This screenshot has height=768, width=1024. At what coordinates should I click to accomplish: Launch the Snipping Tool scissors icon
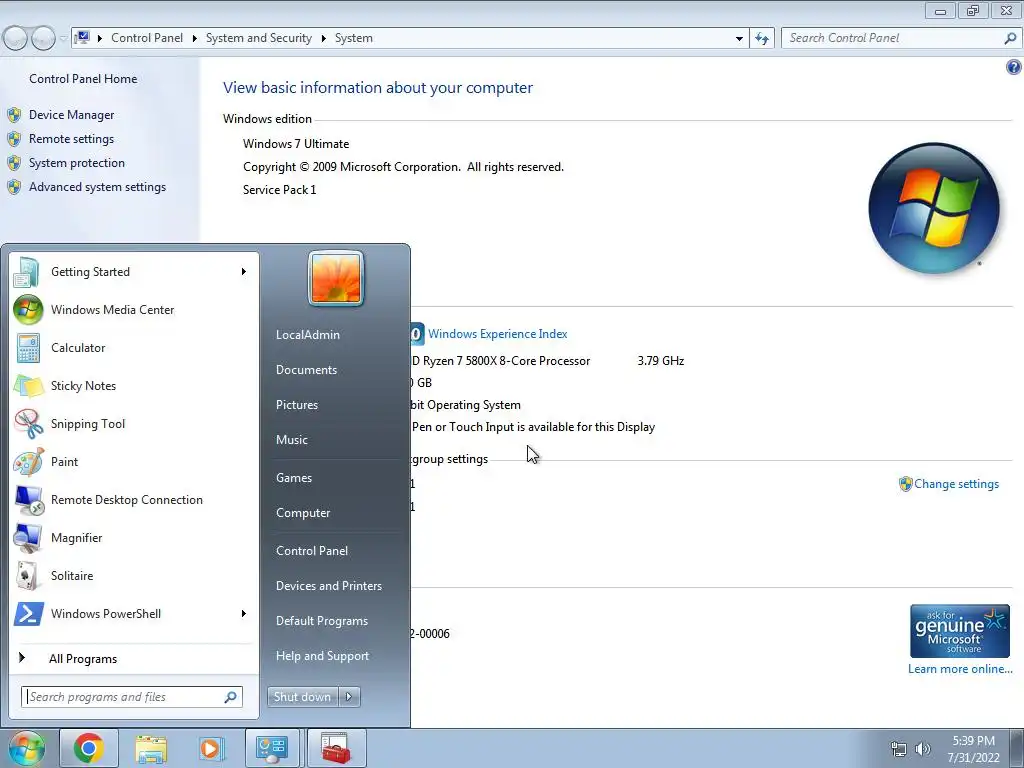28,423
